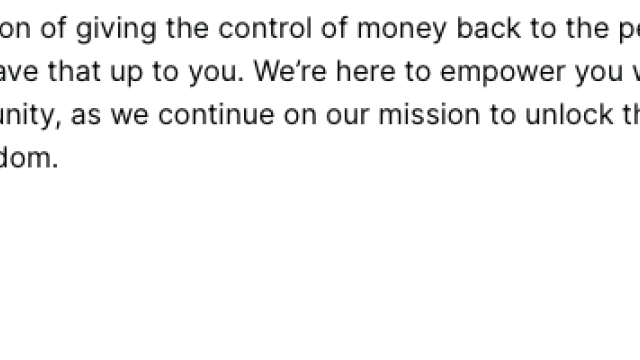Click the text fragment "dom." on the last line
The image size is (640, 360).
tap(29, 158)
